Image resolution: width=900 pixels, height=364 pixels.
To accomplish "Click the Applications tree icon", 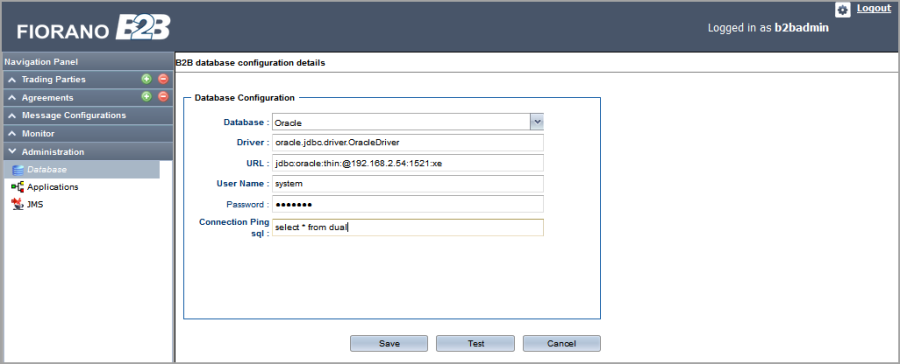I will pyautogui.click(x=18, y=187).
